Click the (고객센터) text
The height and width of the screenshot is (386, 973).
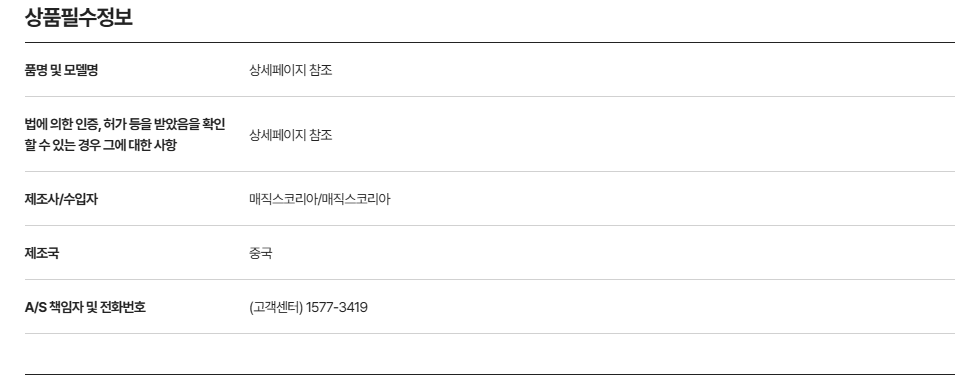[x=276, y=307]
